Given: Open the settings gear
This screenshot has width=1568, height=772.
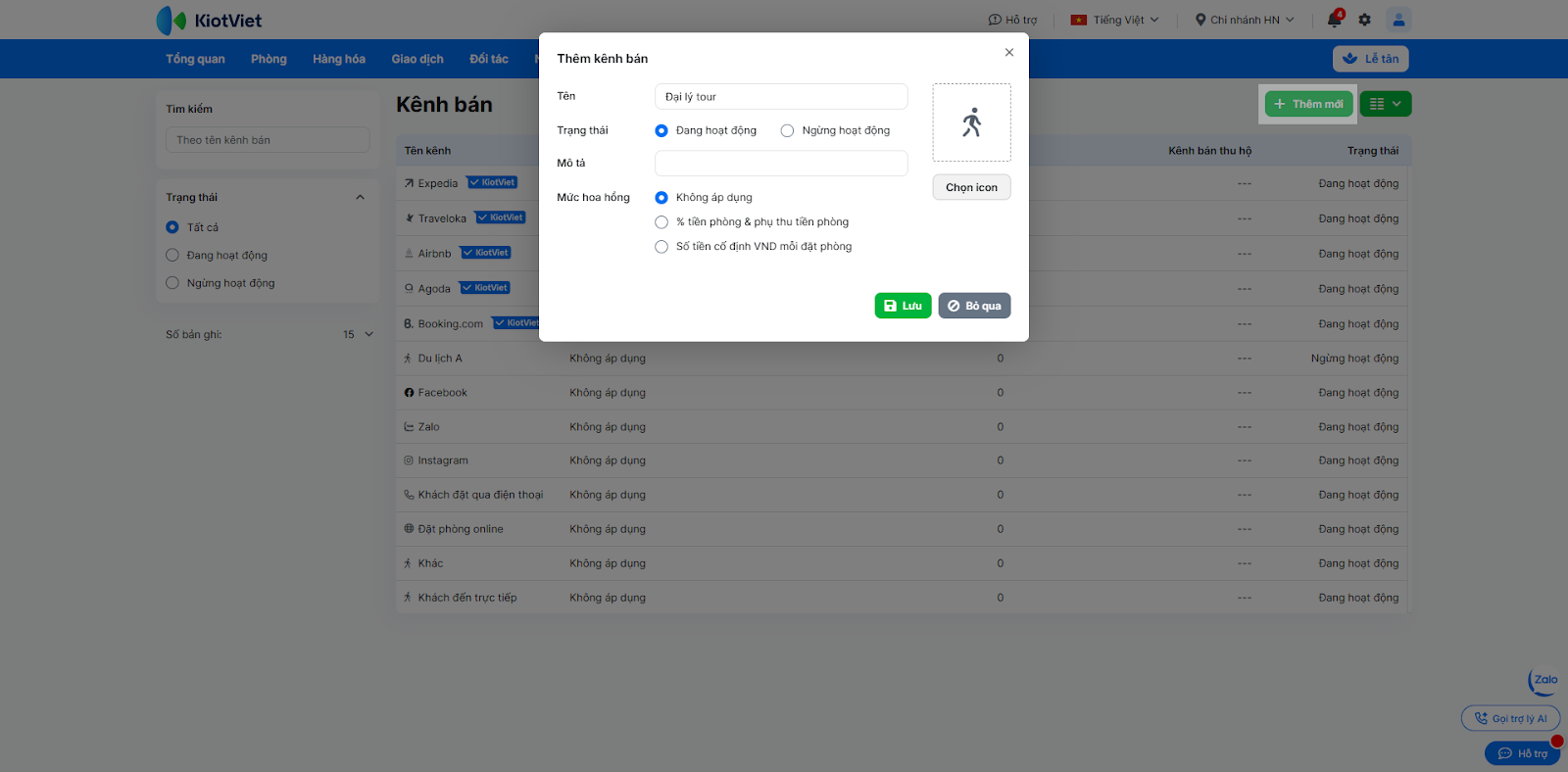Looking at the screenshot, I should click(1365, 20).
